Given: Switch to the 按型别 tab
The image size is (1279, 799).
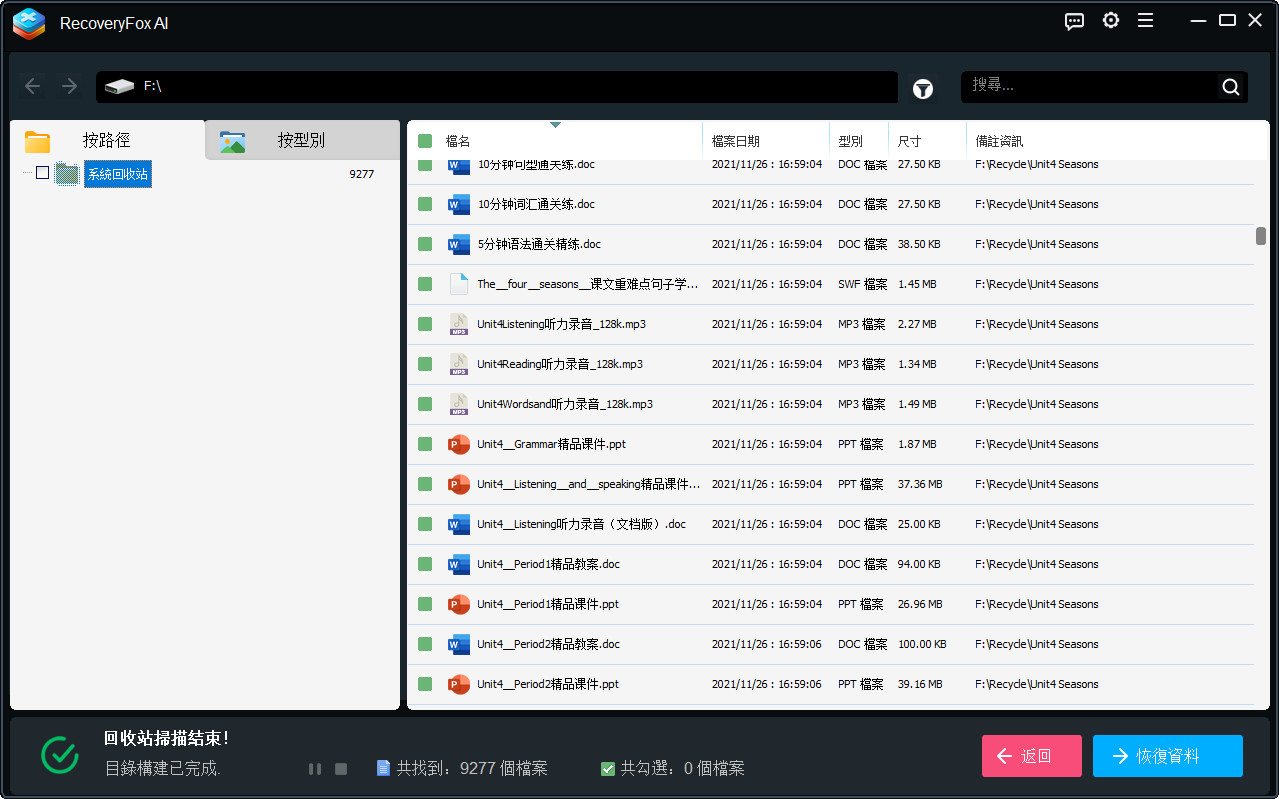Looking at the screenshot, I should pyautogui.click(x=302, y=140).
